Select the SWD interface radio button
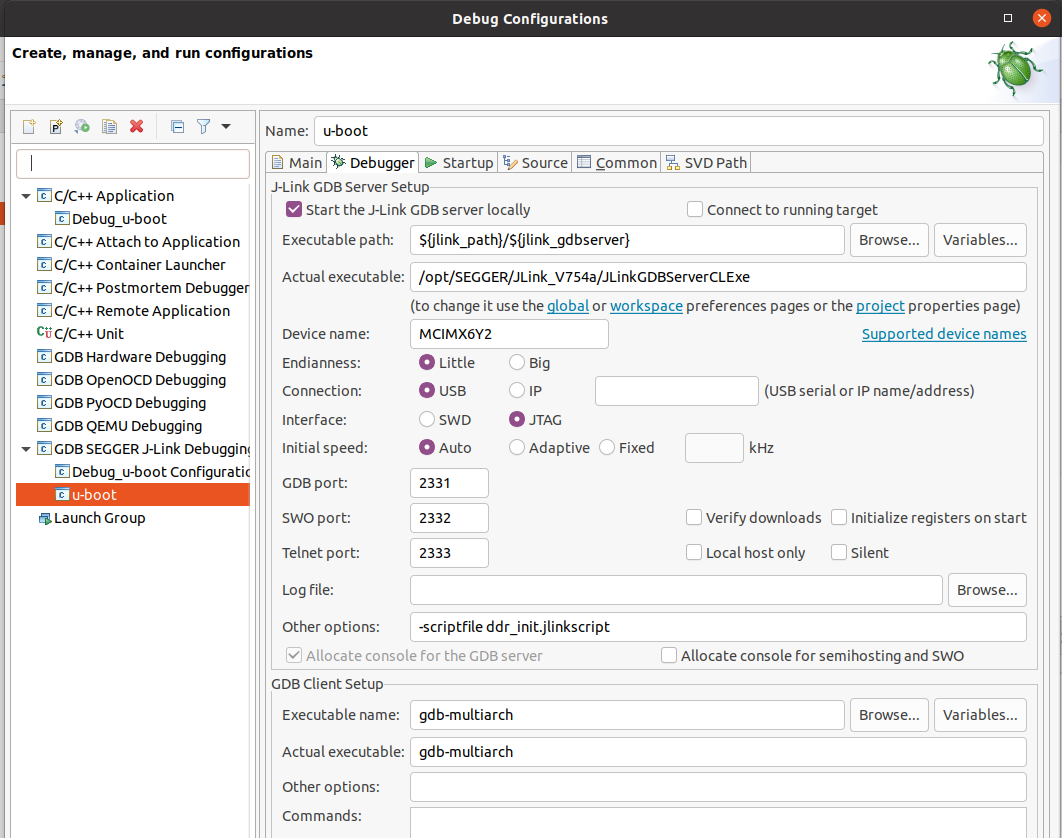 pyautogui.click(x=428, y=420)
